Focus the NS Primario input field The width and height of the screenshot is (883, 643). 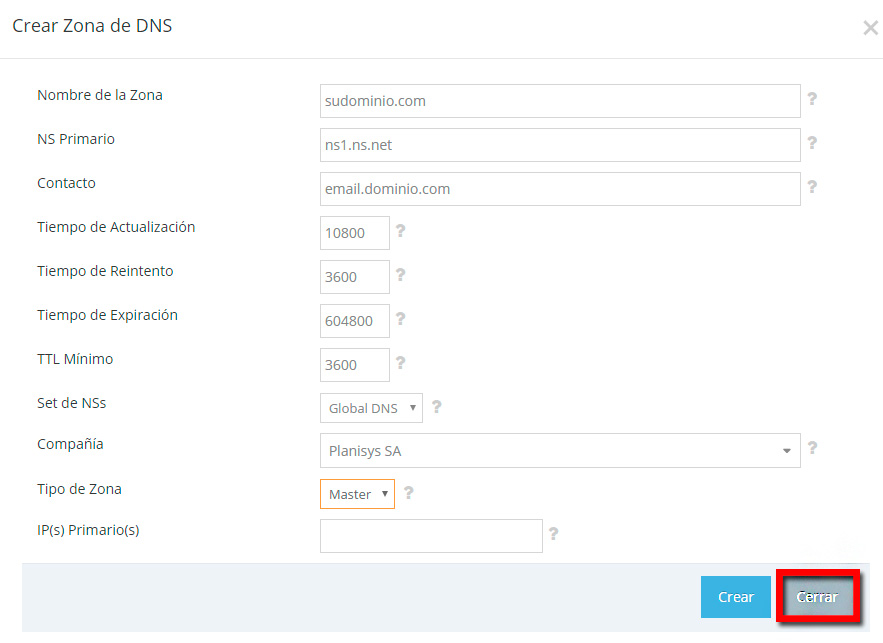560,145
